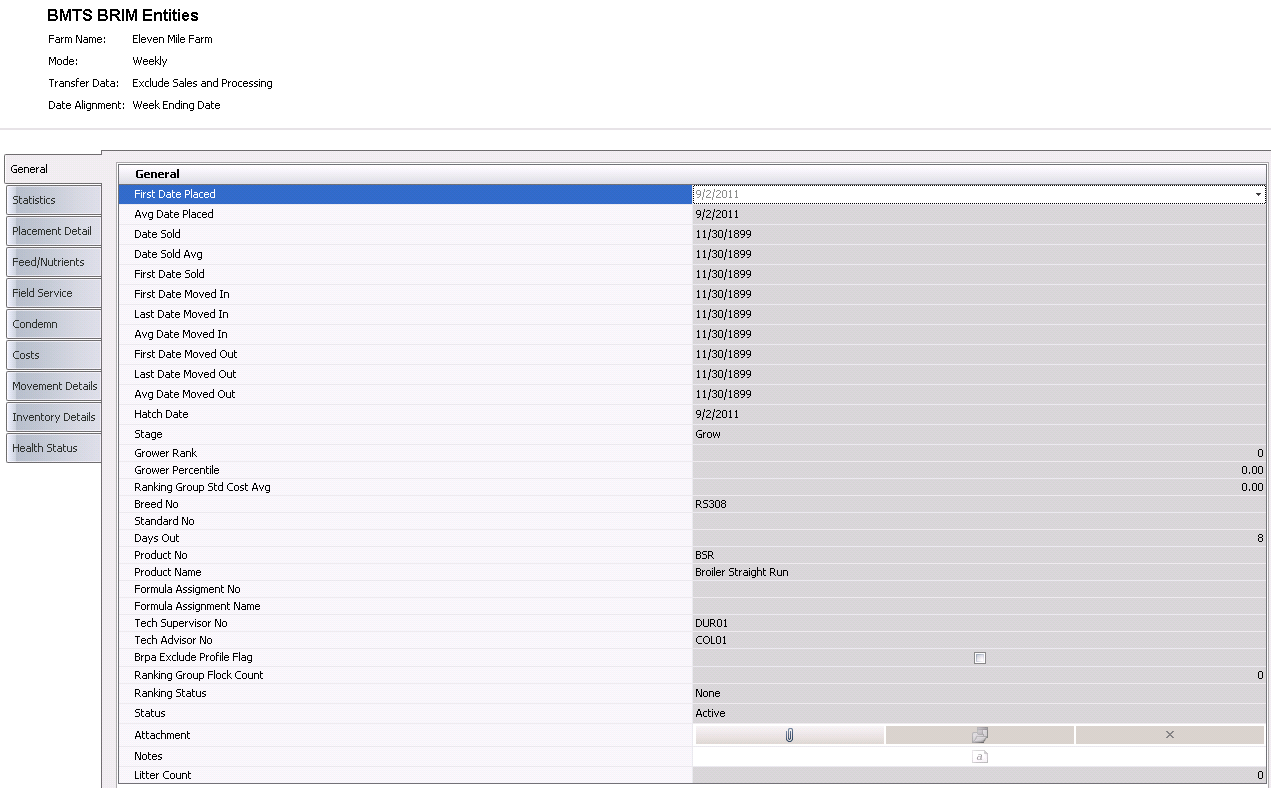Select the General tab
This screenshot has width=1271, height=788.
click(x=52, y=169)
